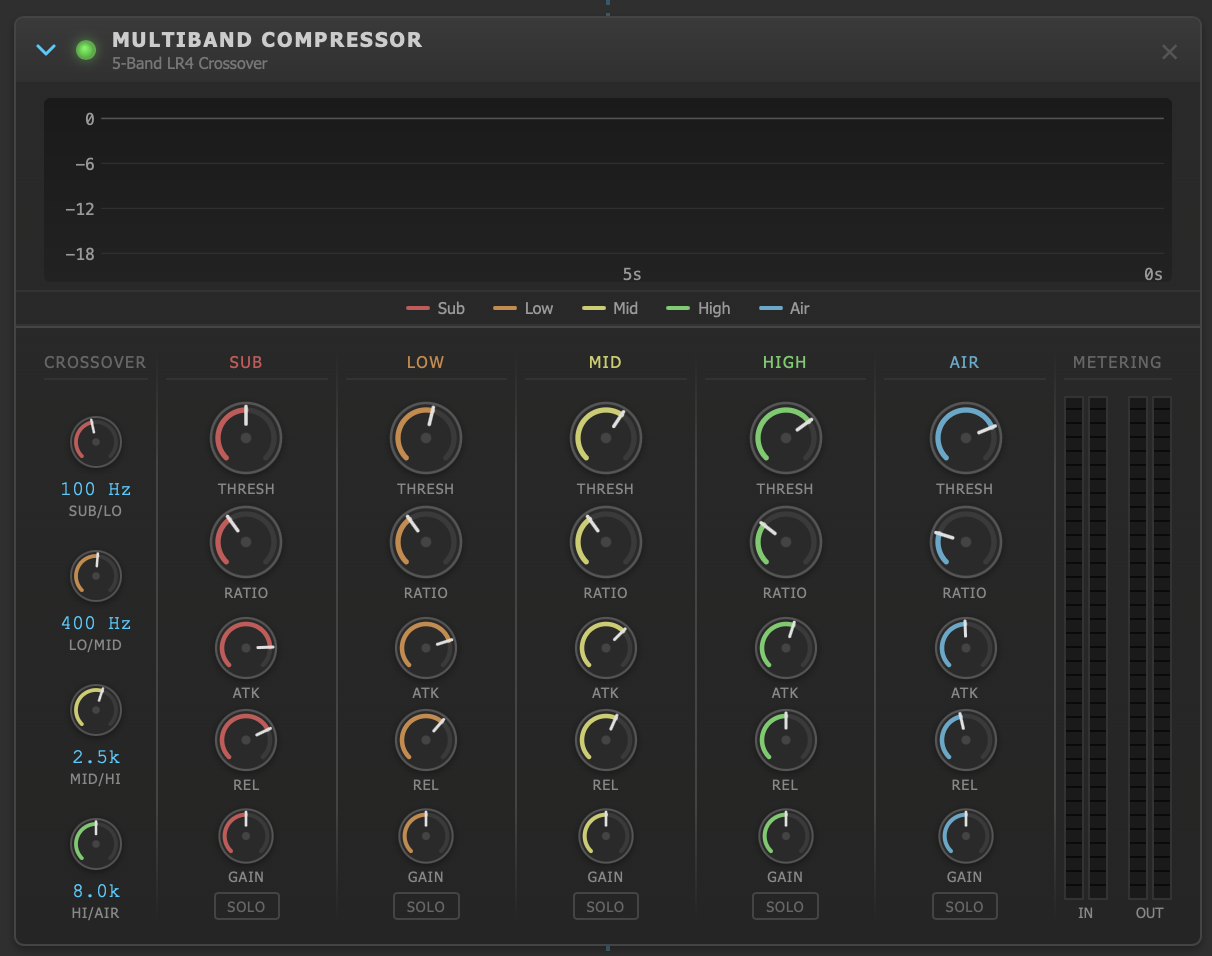Image resolution: width=1212 pixels, height=956 pixels.
Task: Click the MID band REL knob
Action: pos(606,740)
